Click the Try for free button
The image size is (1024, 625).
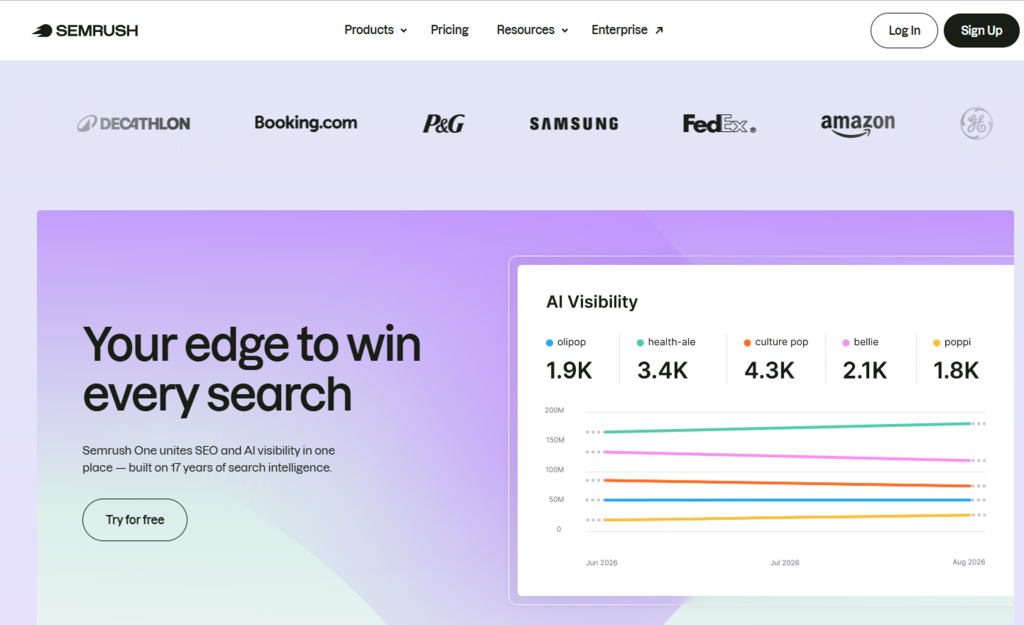pos(134,519)
